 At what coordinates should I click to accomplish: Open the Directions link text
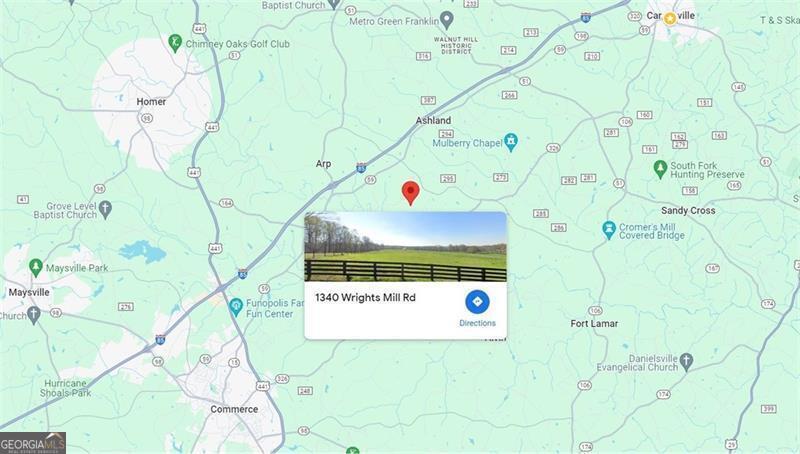pos(477,323)
